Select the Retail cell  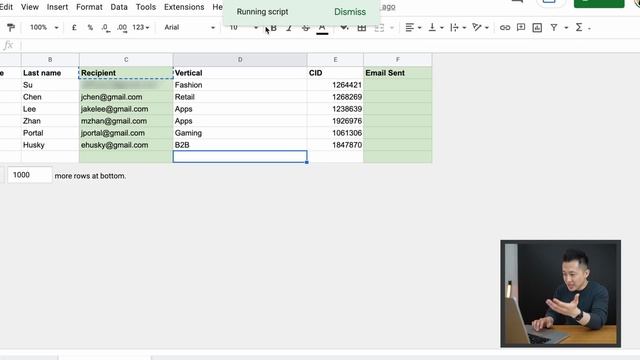(240, 97)
